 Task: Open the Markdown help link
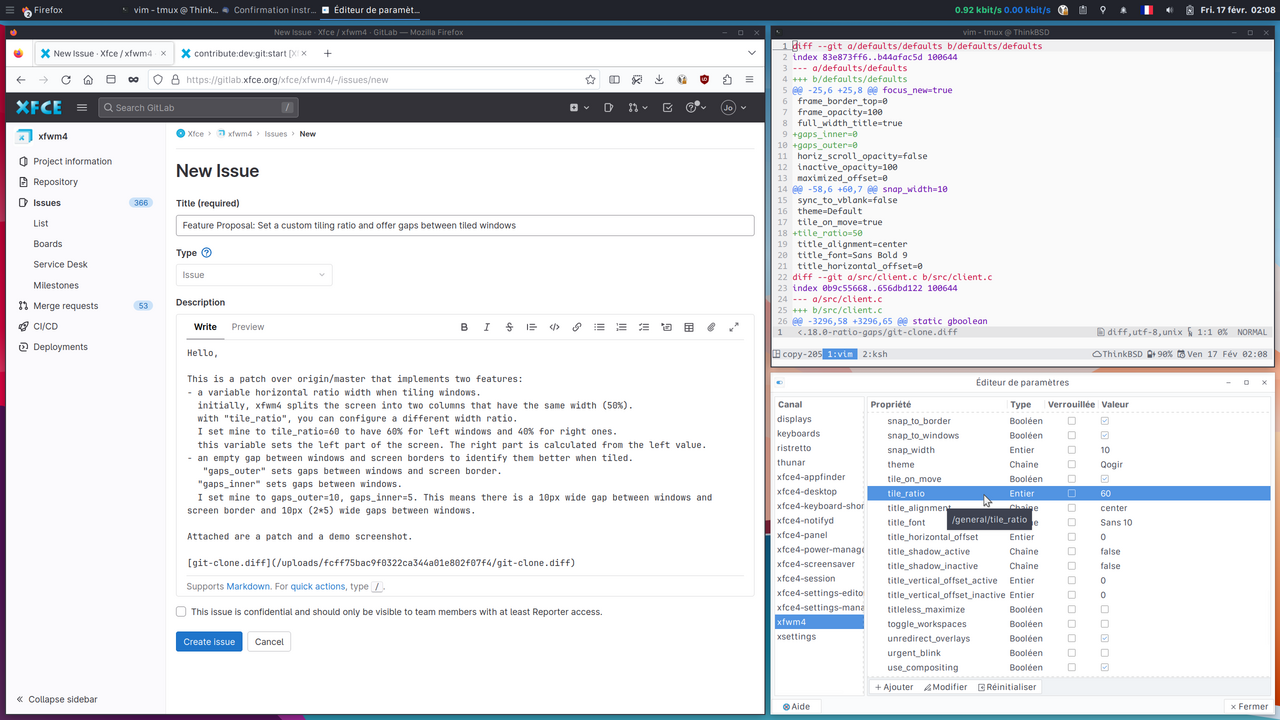coord(248,587)
